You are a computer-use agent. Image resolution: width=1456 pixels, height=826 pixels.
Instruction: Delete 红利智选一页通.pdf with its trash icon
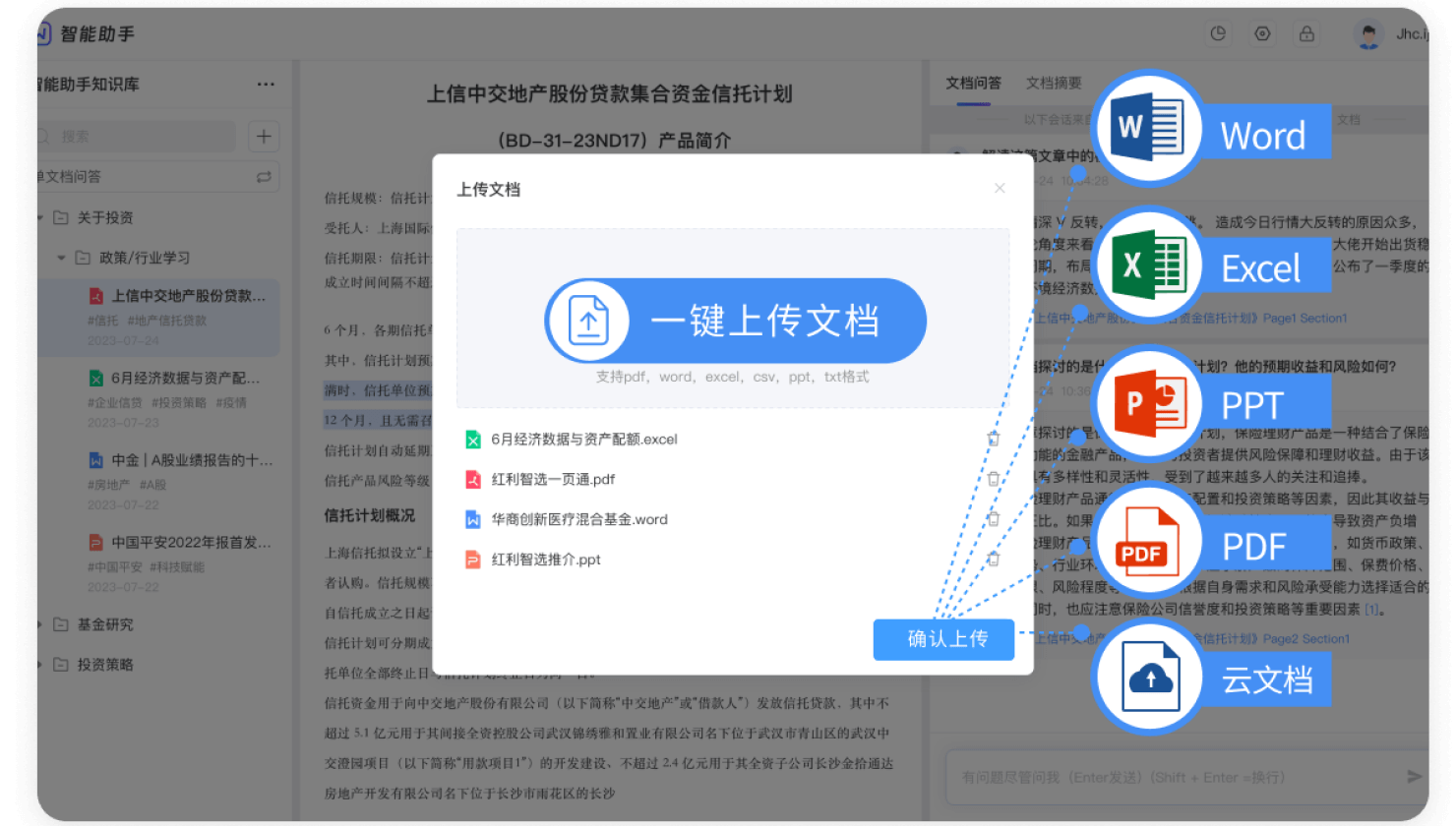click(994, 478)
